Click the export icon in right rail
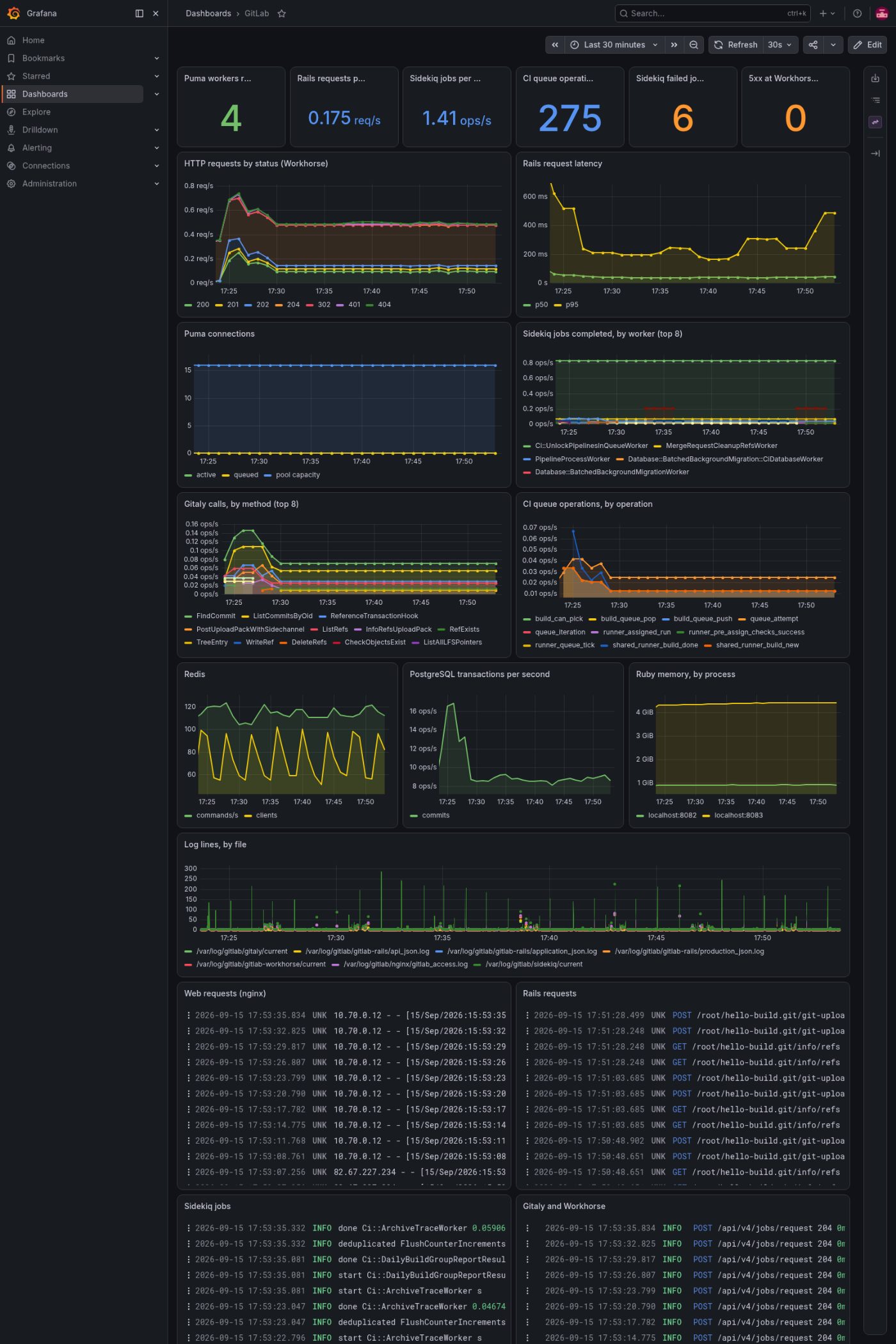Image resolution: width=896 pixels, height=1344 pixels. tap(876, 79)
